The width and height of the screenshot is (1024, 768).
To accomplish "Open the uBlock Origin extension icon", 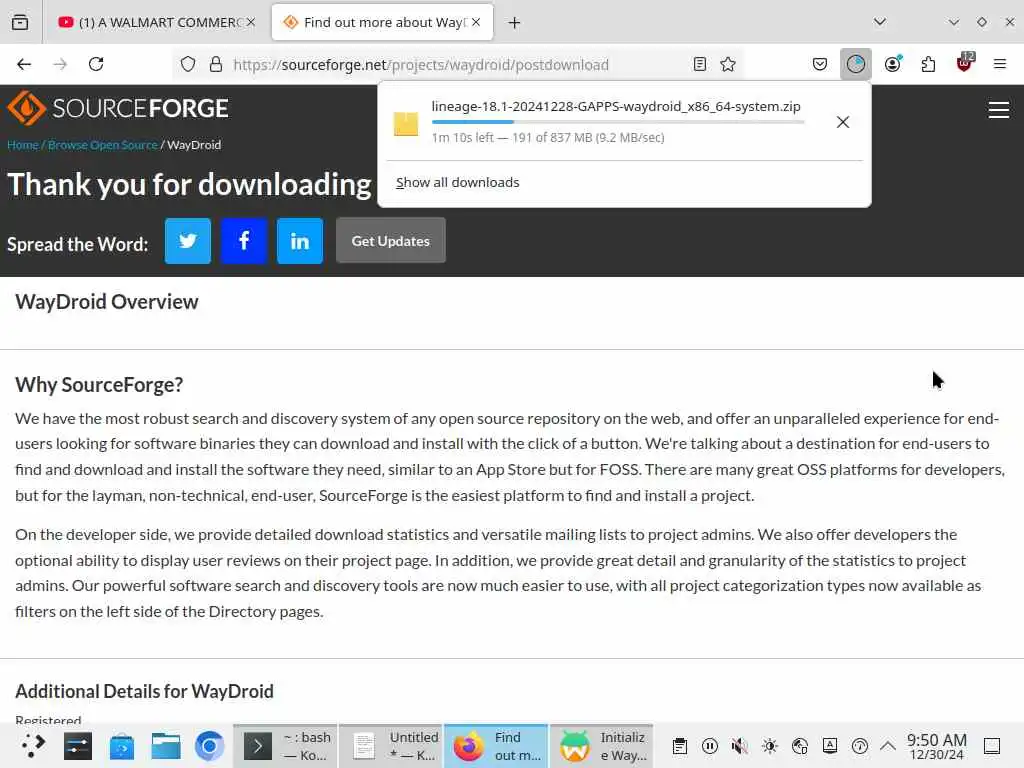I will pos(965,63).
